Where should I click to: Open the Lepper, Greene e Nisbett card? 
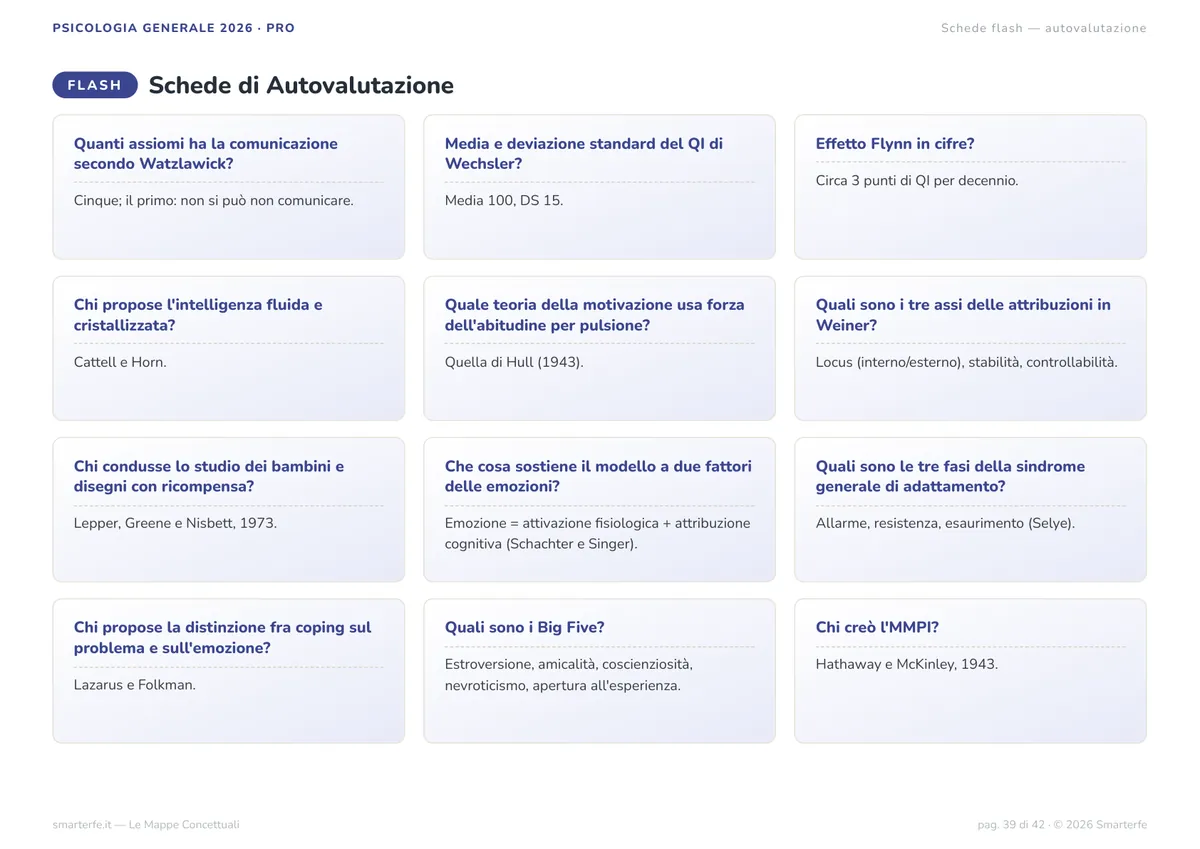coord(229,510)
